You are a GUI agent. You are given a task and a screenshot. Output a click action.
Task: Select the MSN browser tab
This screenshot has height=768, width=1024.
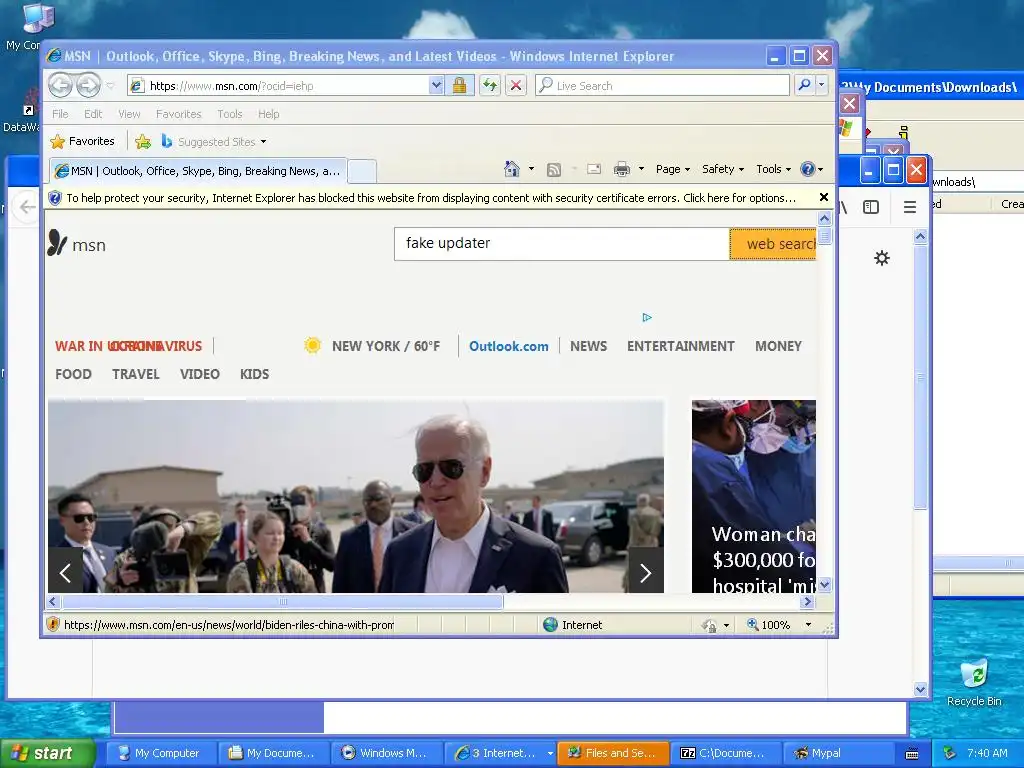198,171
